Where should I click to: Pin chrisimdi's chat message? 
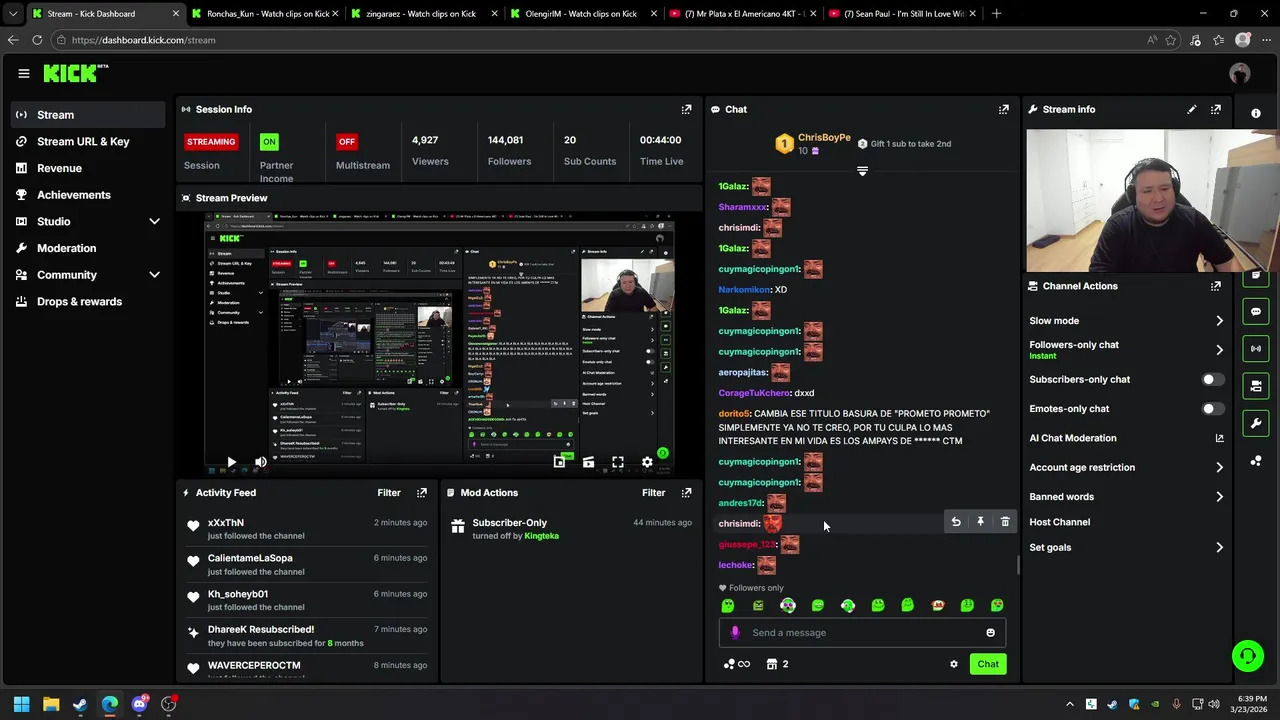click(x=980, y=522)
